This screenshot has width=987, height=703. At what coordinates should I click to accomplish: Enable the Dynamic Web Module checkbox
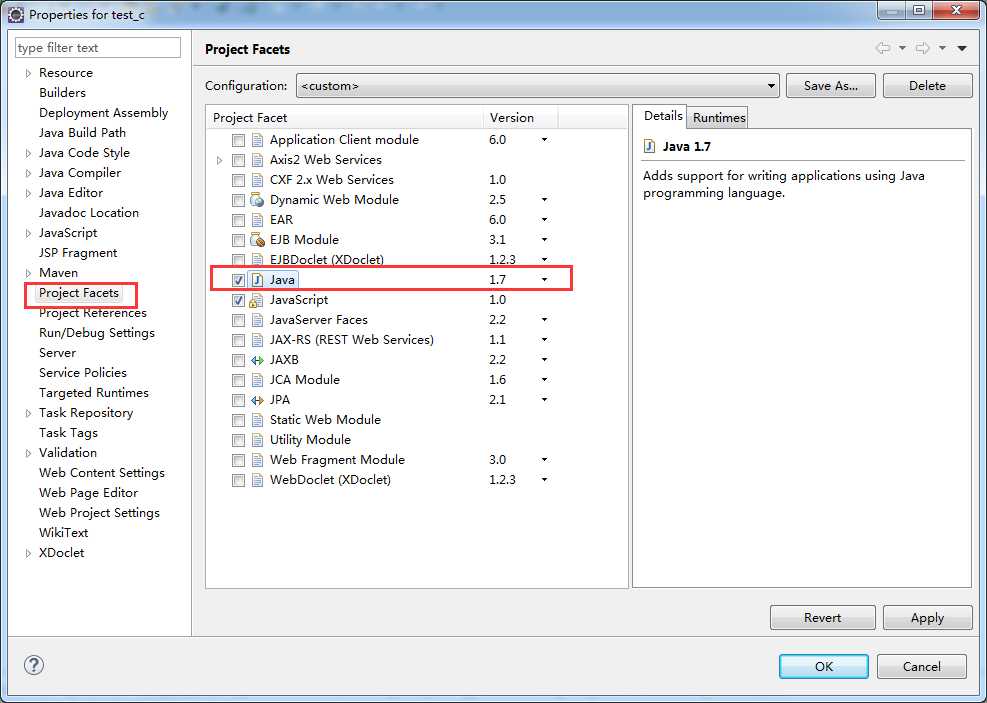pos(238,200)
